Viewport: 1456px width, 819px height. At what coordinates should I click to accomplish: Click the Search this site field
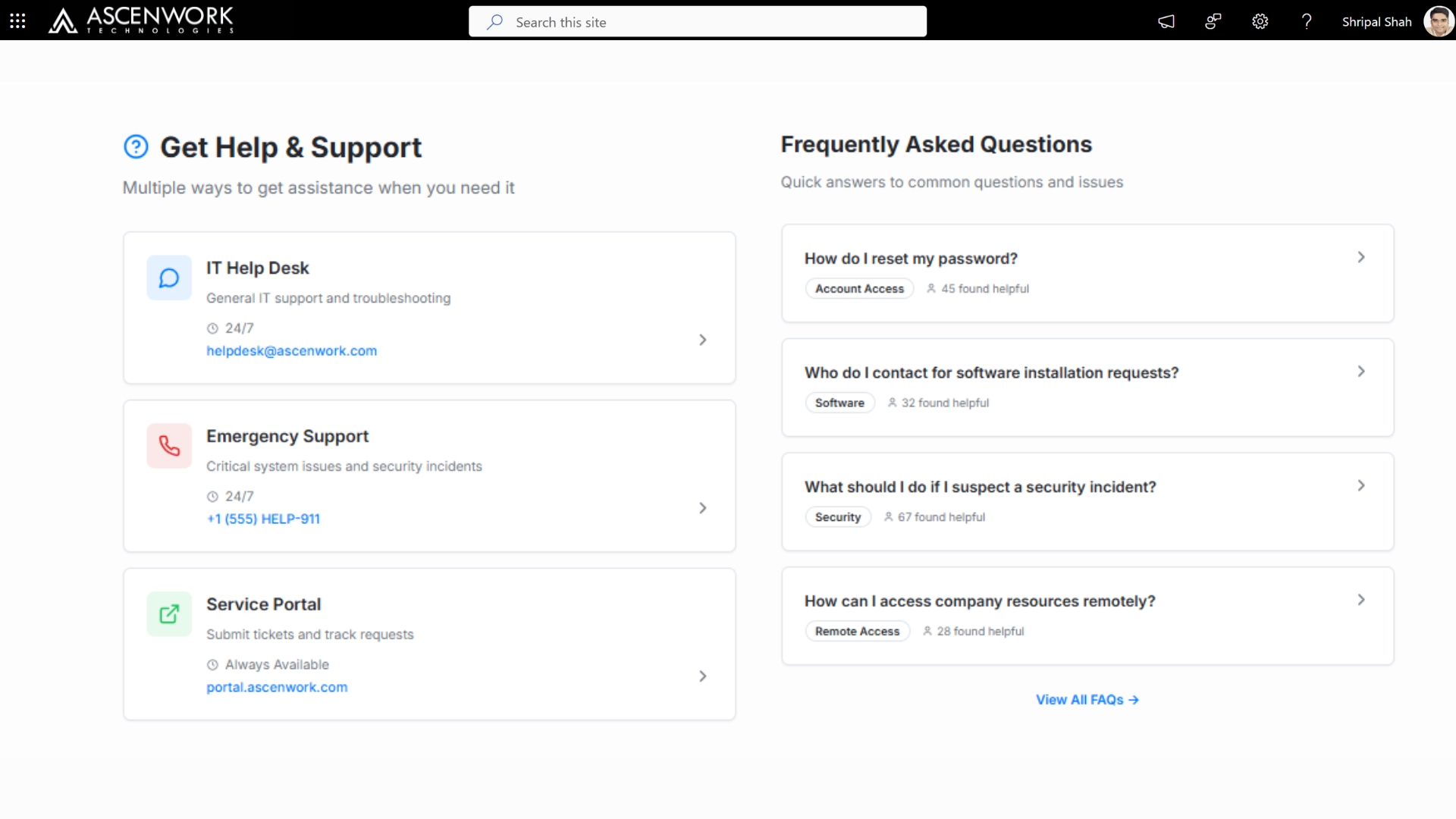(x=698, y=22)
